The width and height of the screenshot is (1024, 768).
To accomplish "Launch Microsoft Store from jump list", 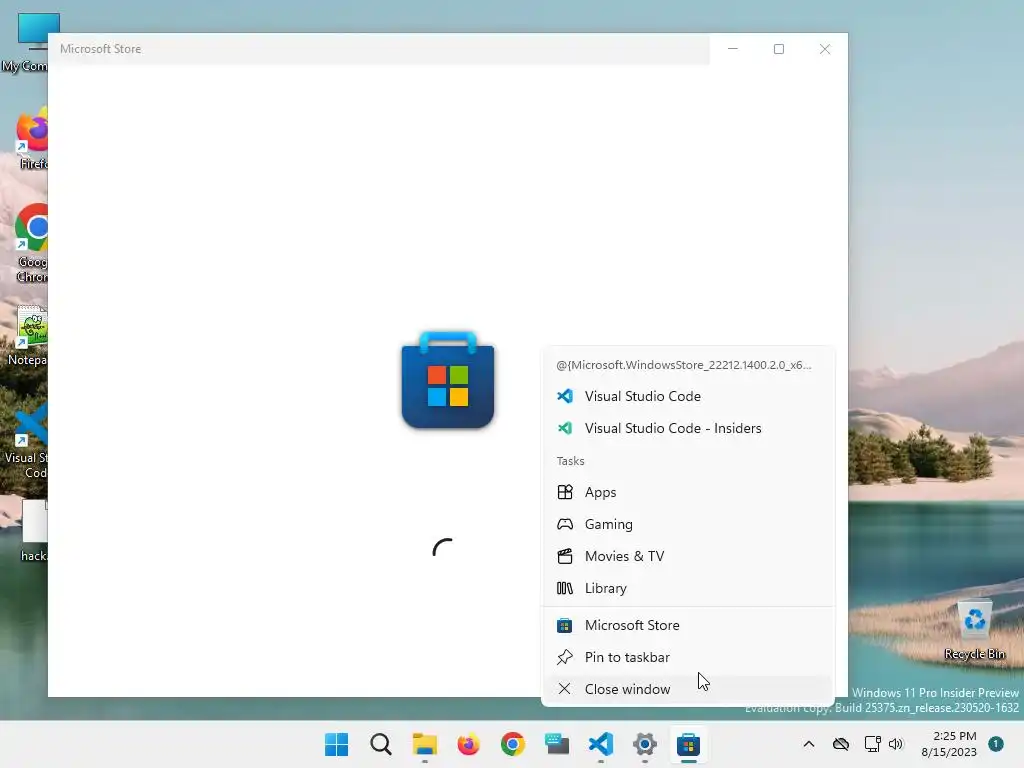I will 688,625.
